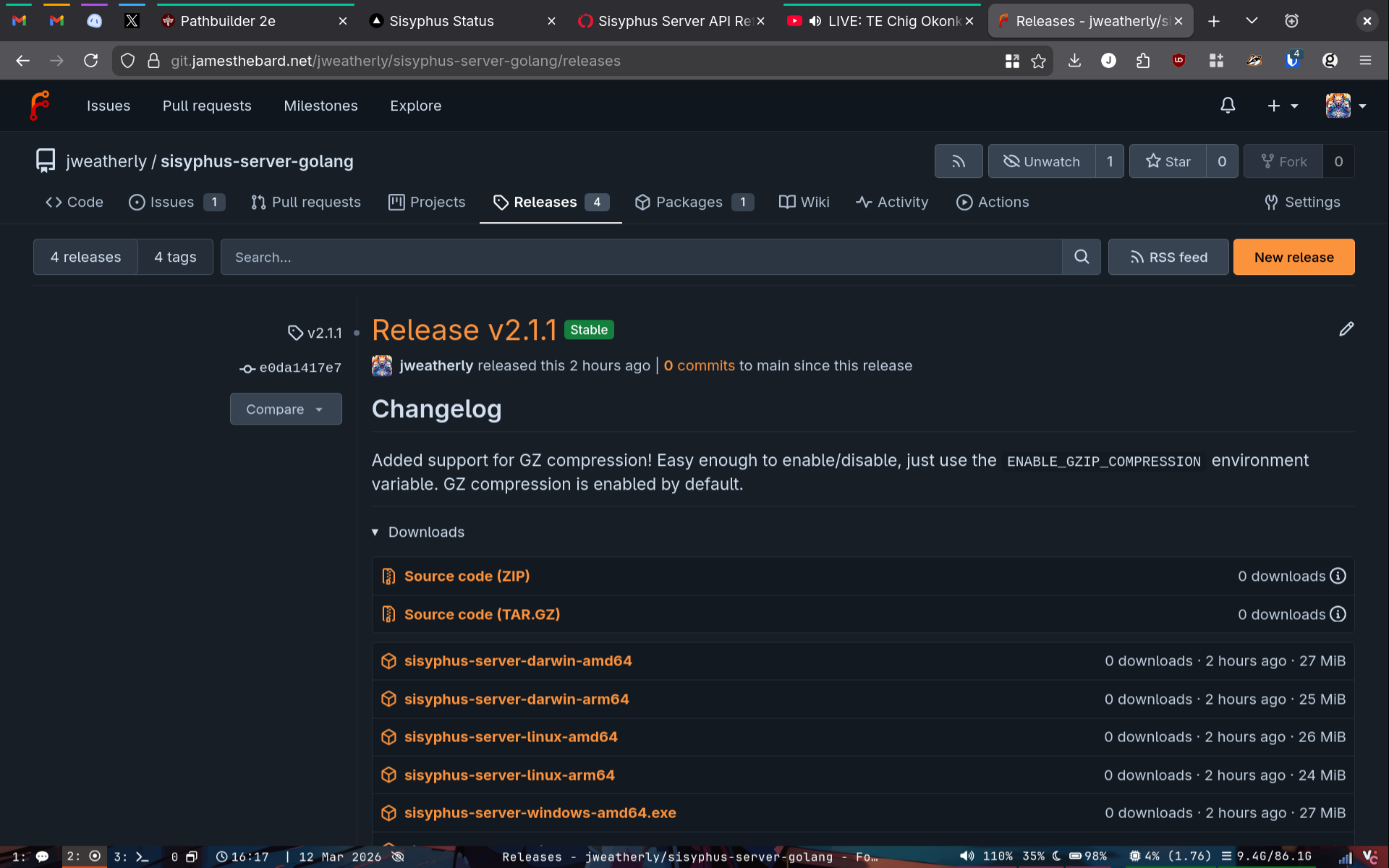
Task: Open the Sisyphus Status browser tab
Action: tap(441, 21)
